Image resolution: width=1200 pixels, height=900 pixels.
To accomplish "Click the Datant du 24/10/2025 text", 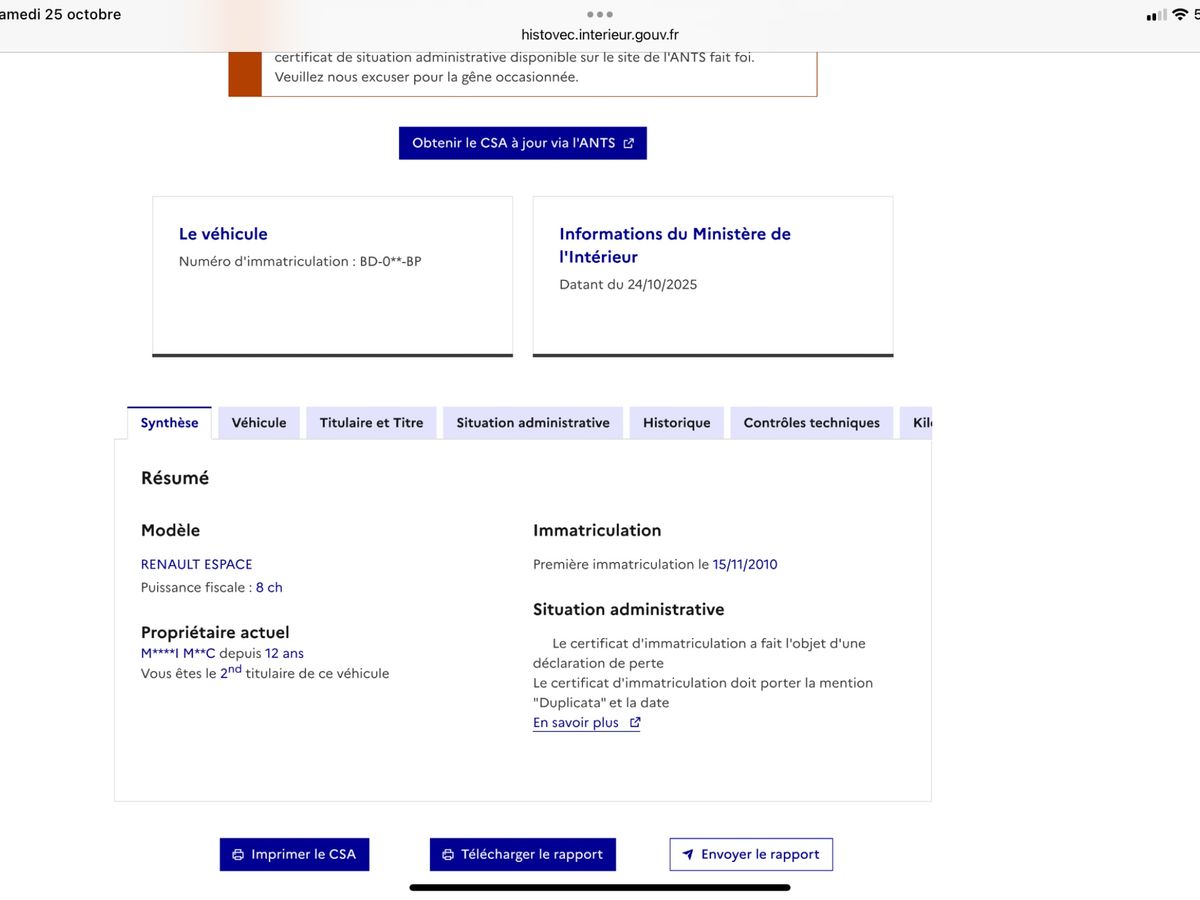I will click(x=628, y=284).
